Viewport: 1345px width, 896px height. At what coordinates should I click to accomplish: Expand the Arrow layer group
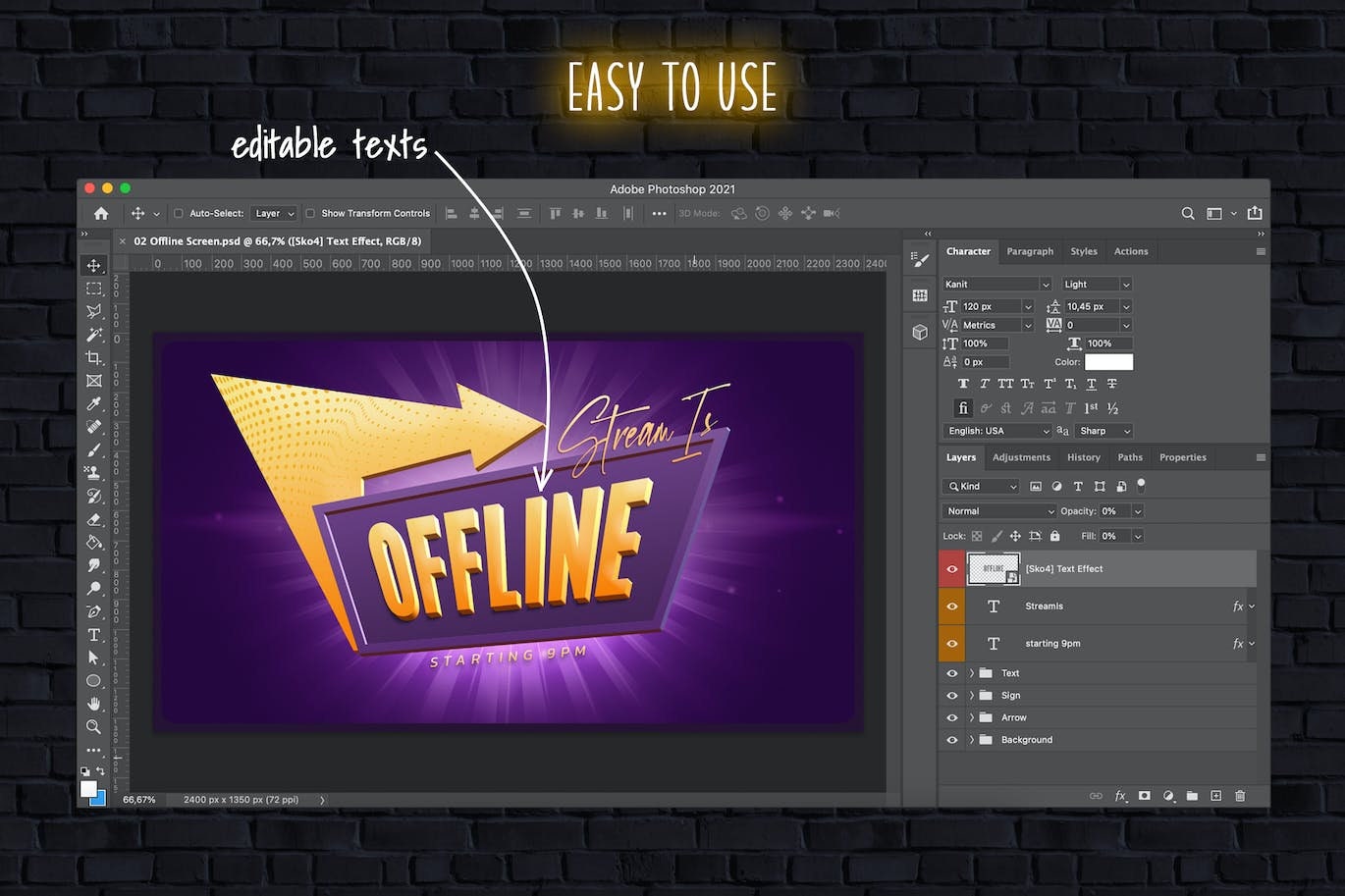(972, 717)
